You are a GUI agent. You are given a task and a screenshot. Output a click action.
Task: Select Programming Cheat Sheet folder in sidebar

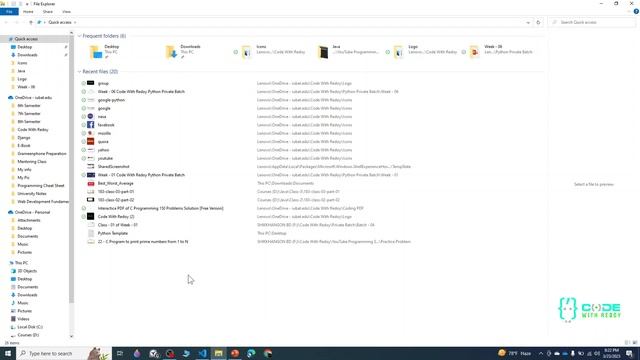[x=41, y=185]
